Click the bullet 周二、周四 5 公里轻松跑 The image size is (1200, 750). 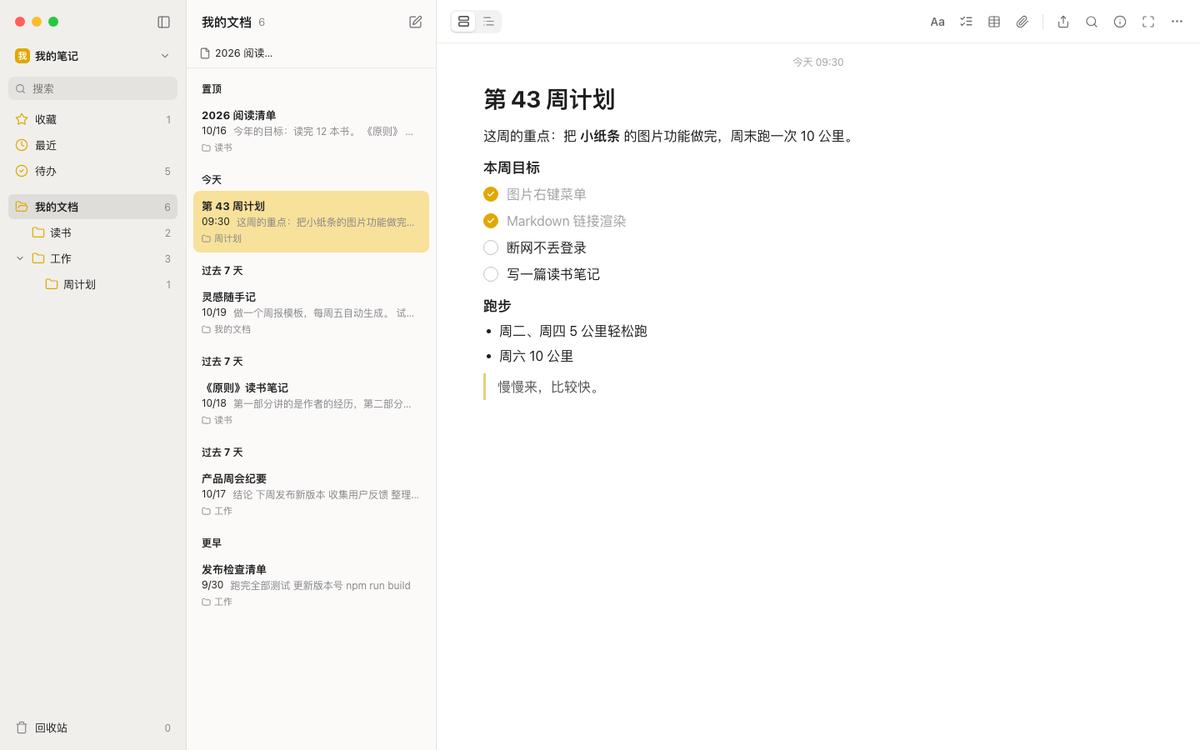(573, 331)
